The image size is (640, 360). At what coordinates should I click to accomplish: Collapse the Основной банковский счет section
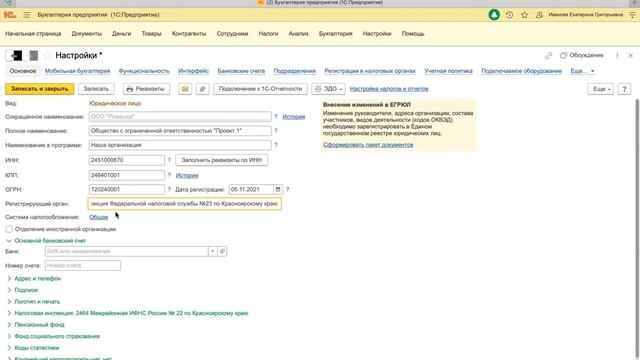click(x=9, y=241)
